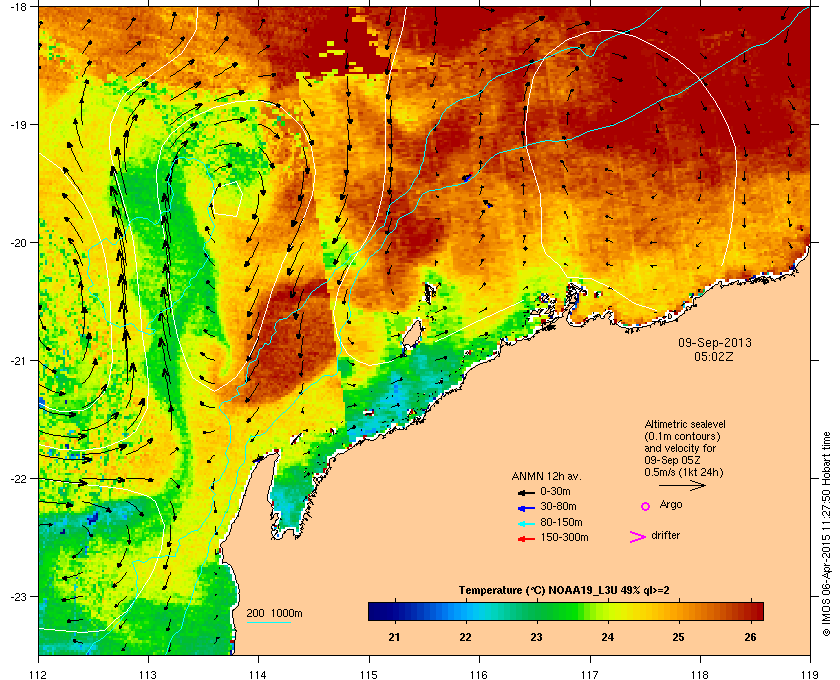This screenshot has height=680, width=840.
Task: Click the 0.5m/s velocity reference arrow
Action: tap(682, 486)
